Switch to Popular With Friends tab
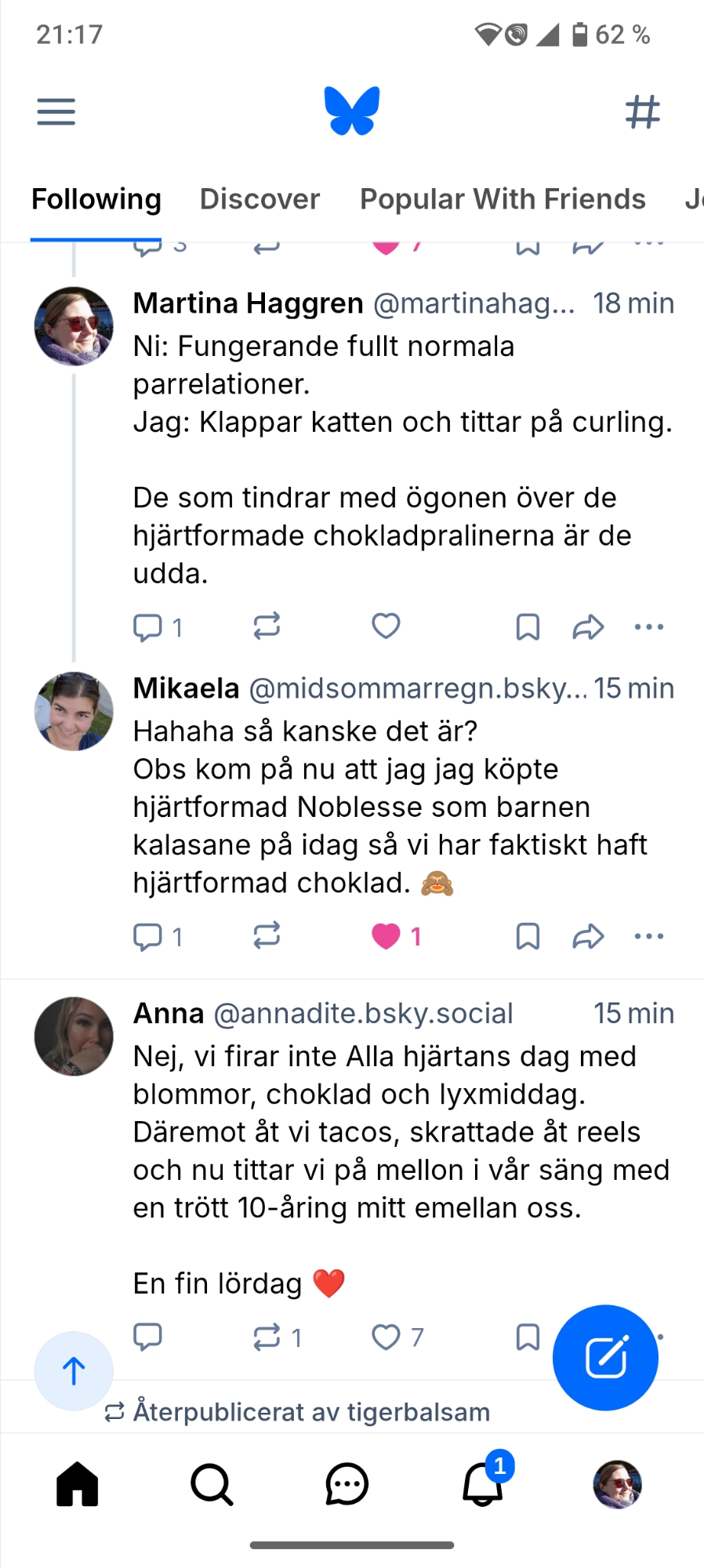The height and width of the screenshot is (1568, 704). click(x=503, y=199)
